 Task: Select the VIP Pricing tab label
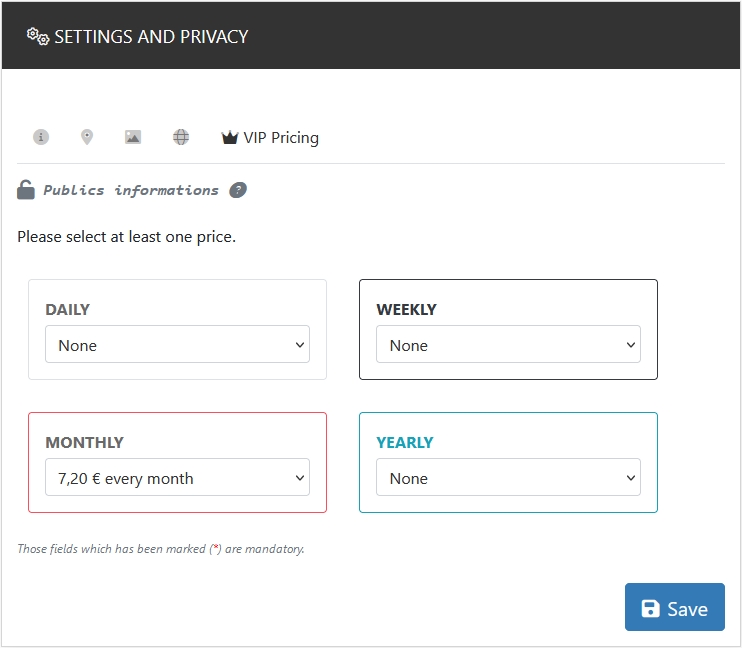(281, 138)
